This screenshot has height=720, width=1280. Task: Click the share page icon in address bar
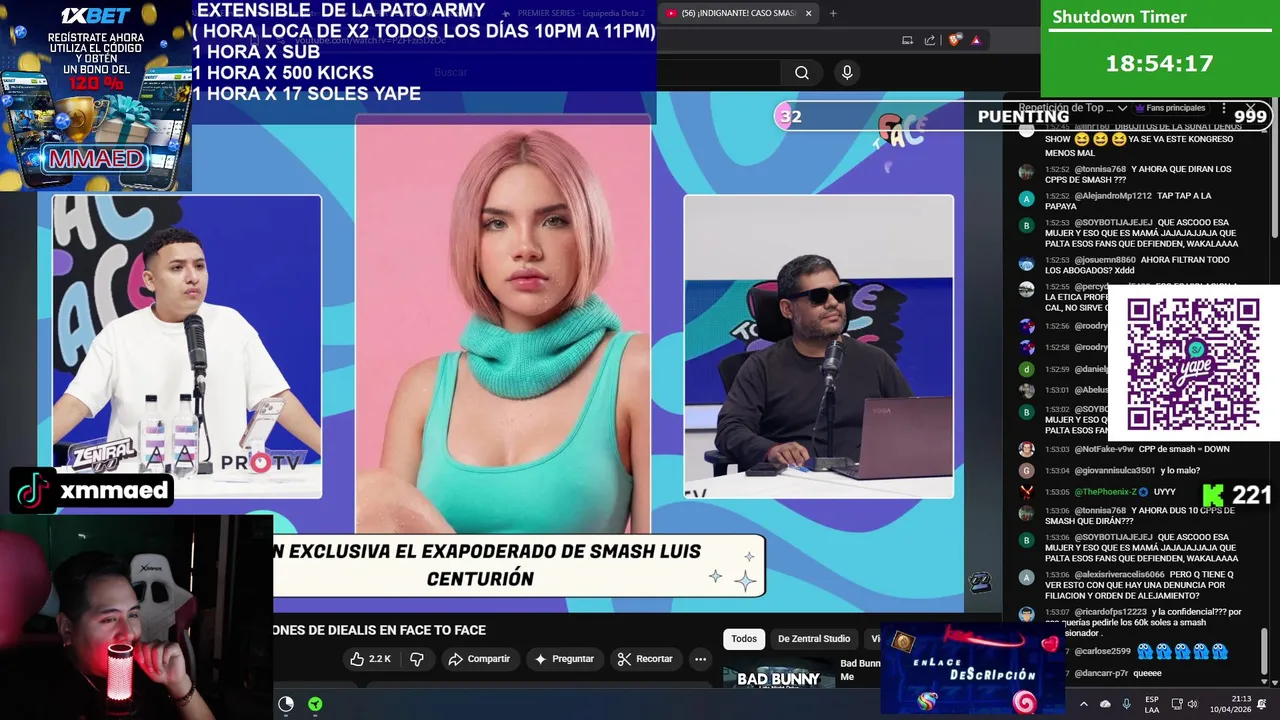(930, 40)
